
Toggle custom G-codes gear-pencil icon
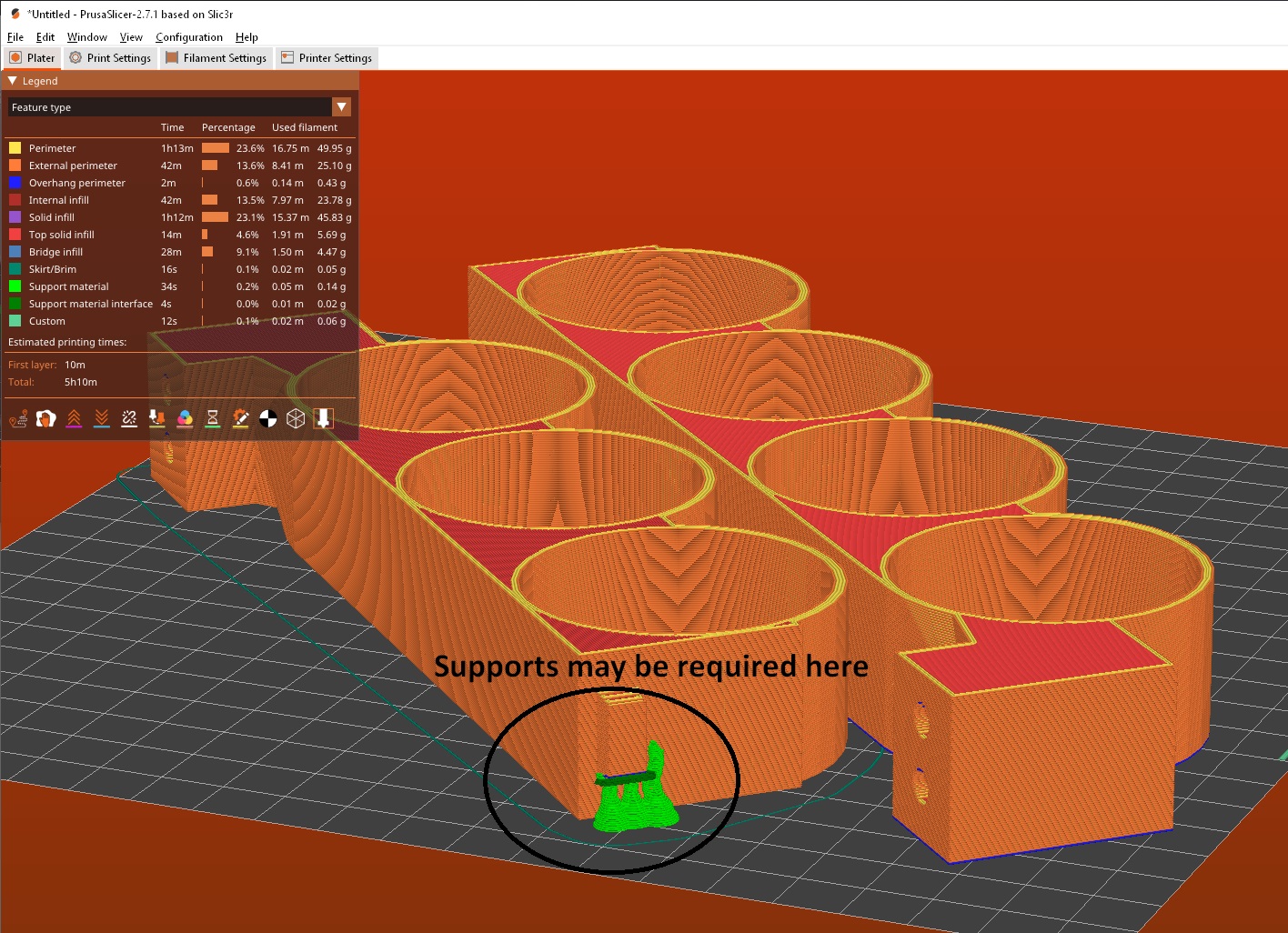click(240, 418)
